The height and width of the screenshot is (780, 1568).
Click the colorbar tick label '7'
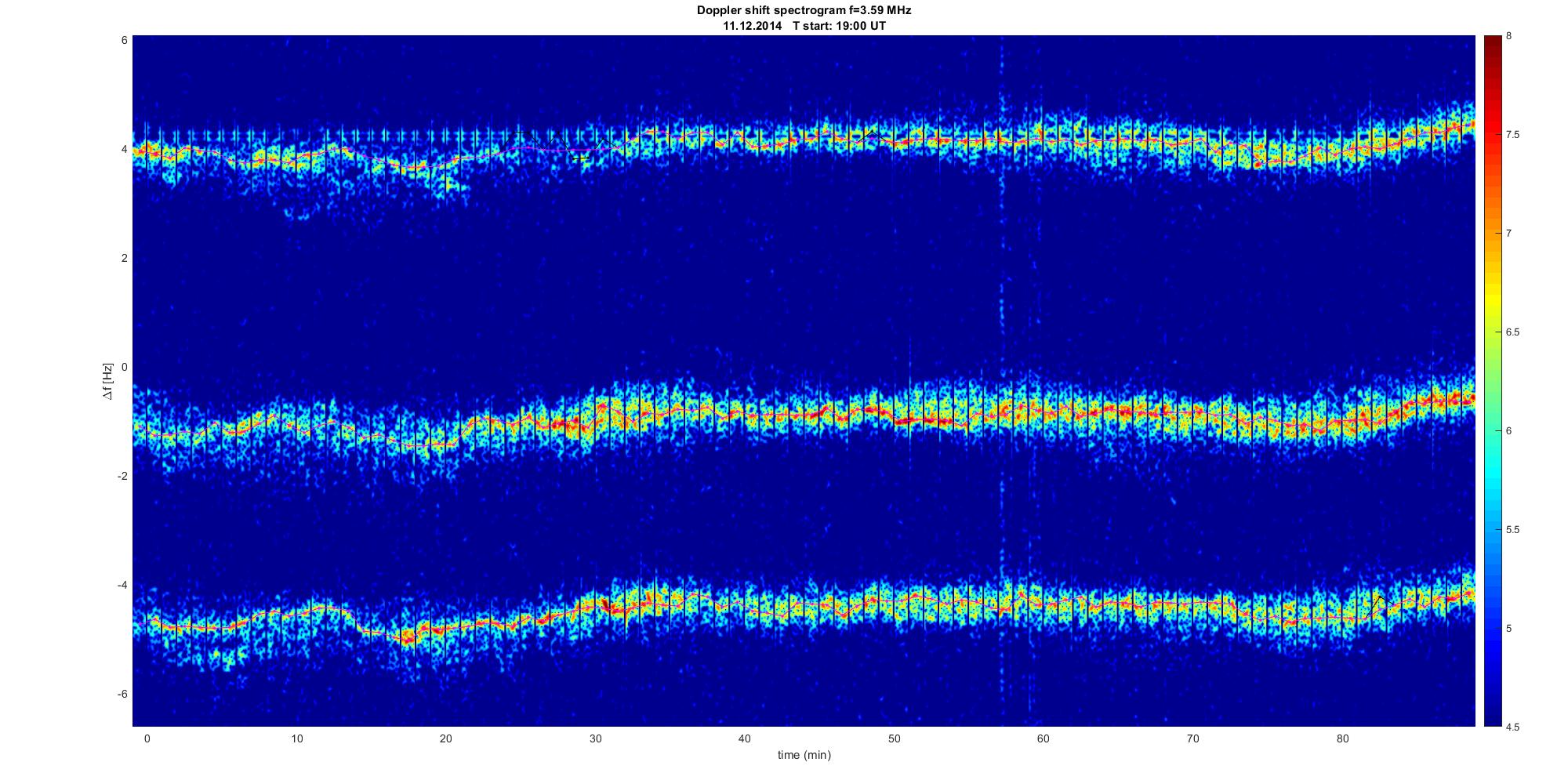1509,234
